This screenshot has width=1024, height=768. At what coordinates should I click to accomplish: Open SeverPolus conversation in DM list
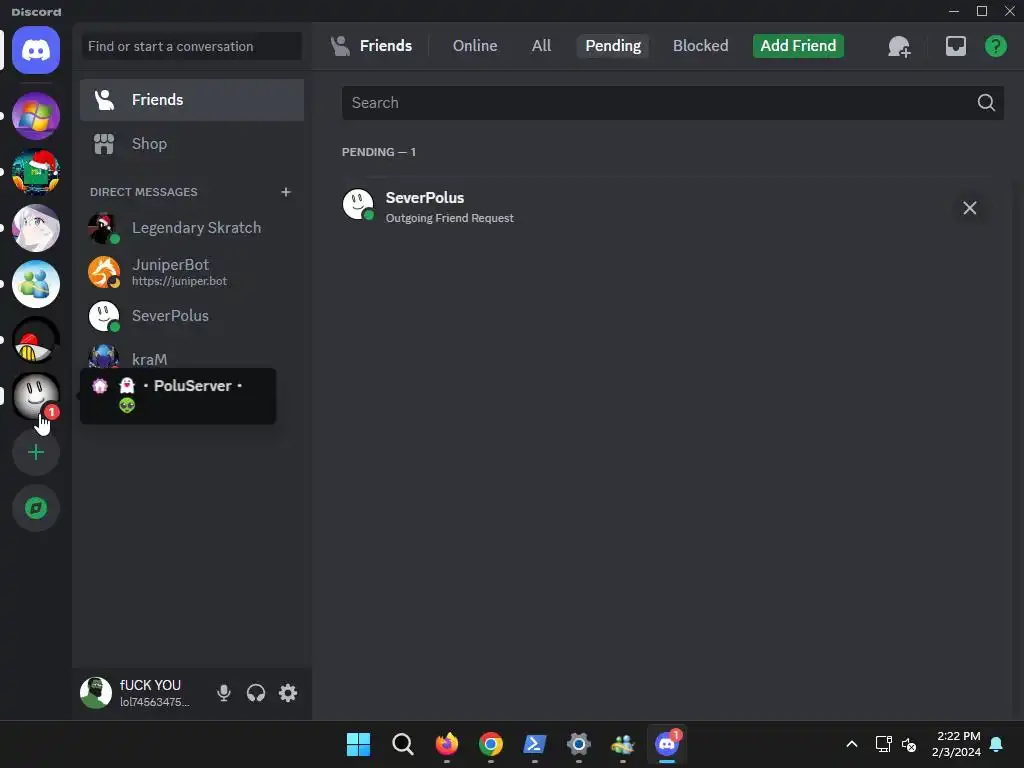192,316
